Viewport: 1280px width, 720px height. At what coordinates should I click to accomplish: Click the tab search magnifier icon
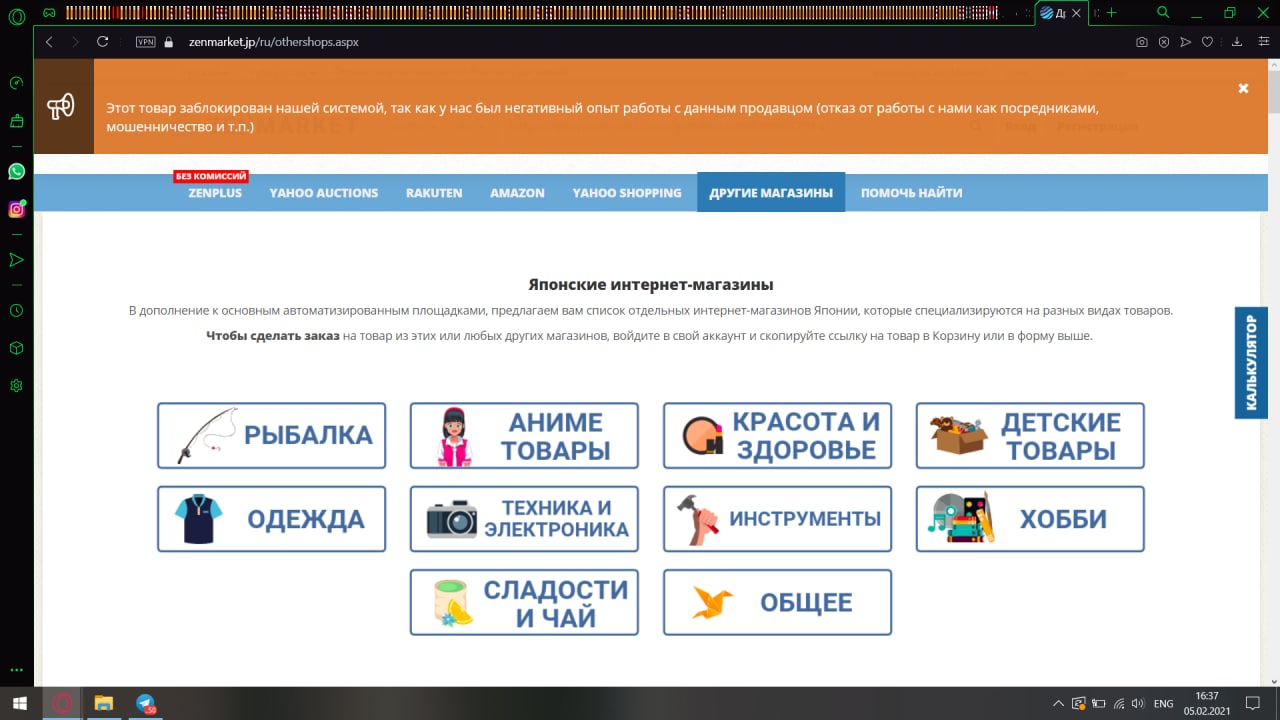pos(1163,12)
